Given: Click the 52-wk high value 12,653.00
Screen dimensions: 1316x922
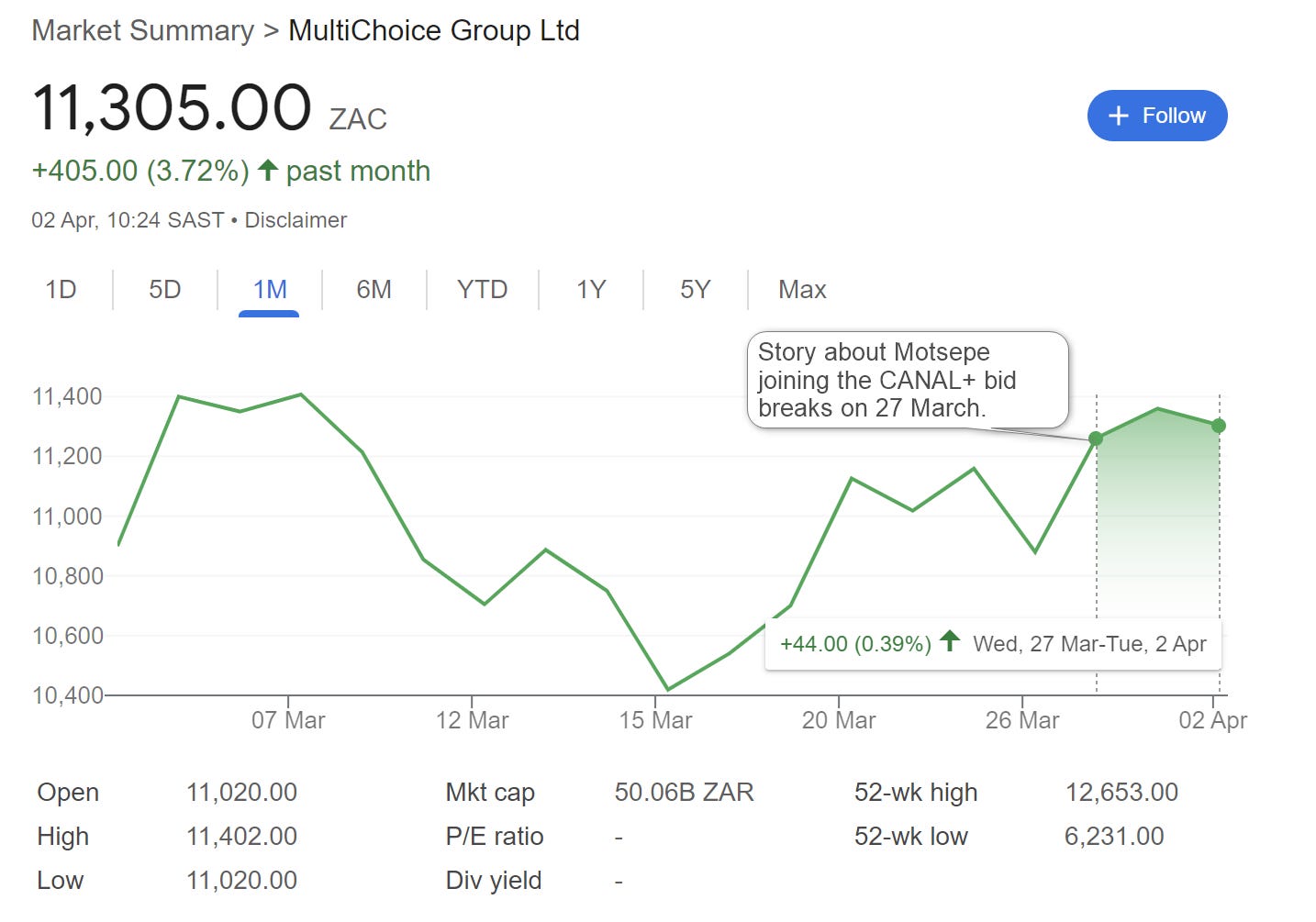Looking at the screenshot, I should (x=1121, y=793).
